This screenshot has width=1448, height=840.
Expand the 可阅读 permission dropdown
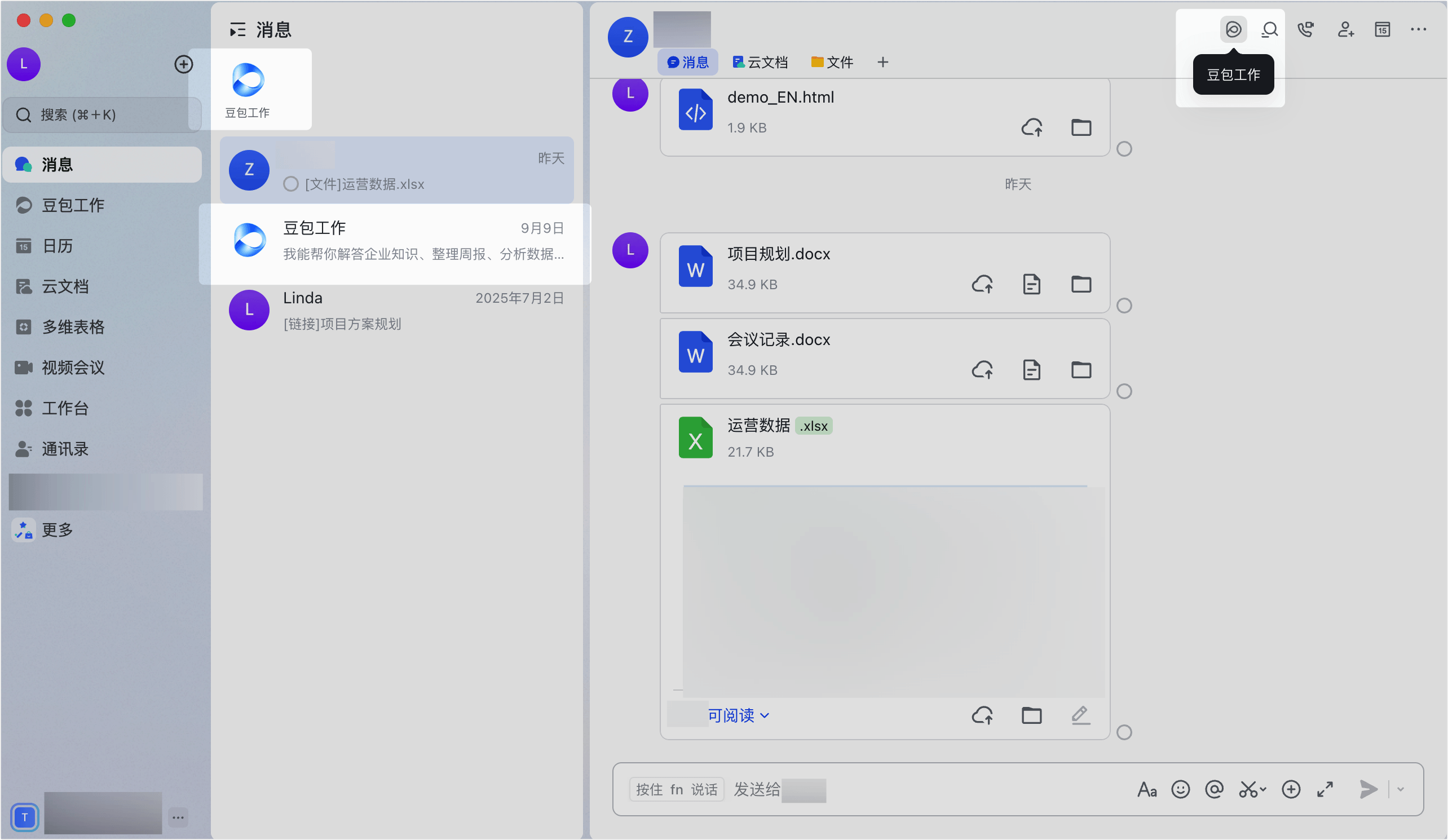click(x=738, y=715)
